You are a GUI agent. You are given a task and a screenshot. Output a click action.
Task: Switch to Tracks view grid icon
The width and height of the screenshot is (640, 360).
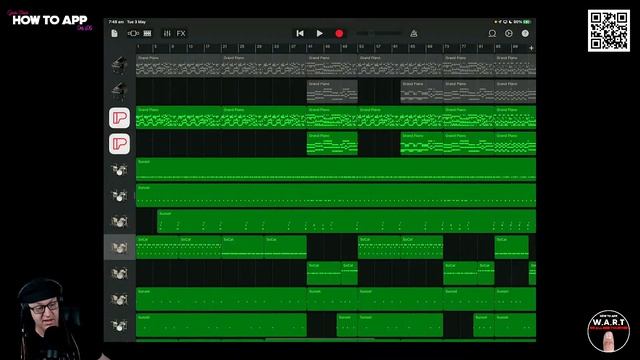tap(147, 33)
